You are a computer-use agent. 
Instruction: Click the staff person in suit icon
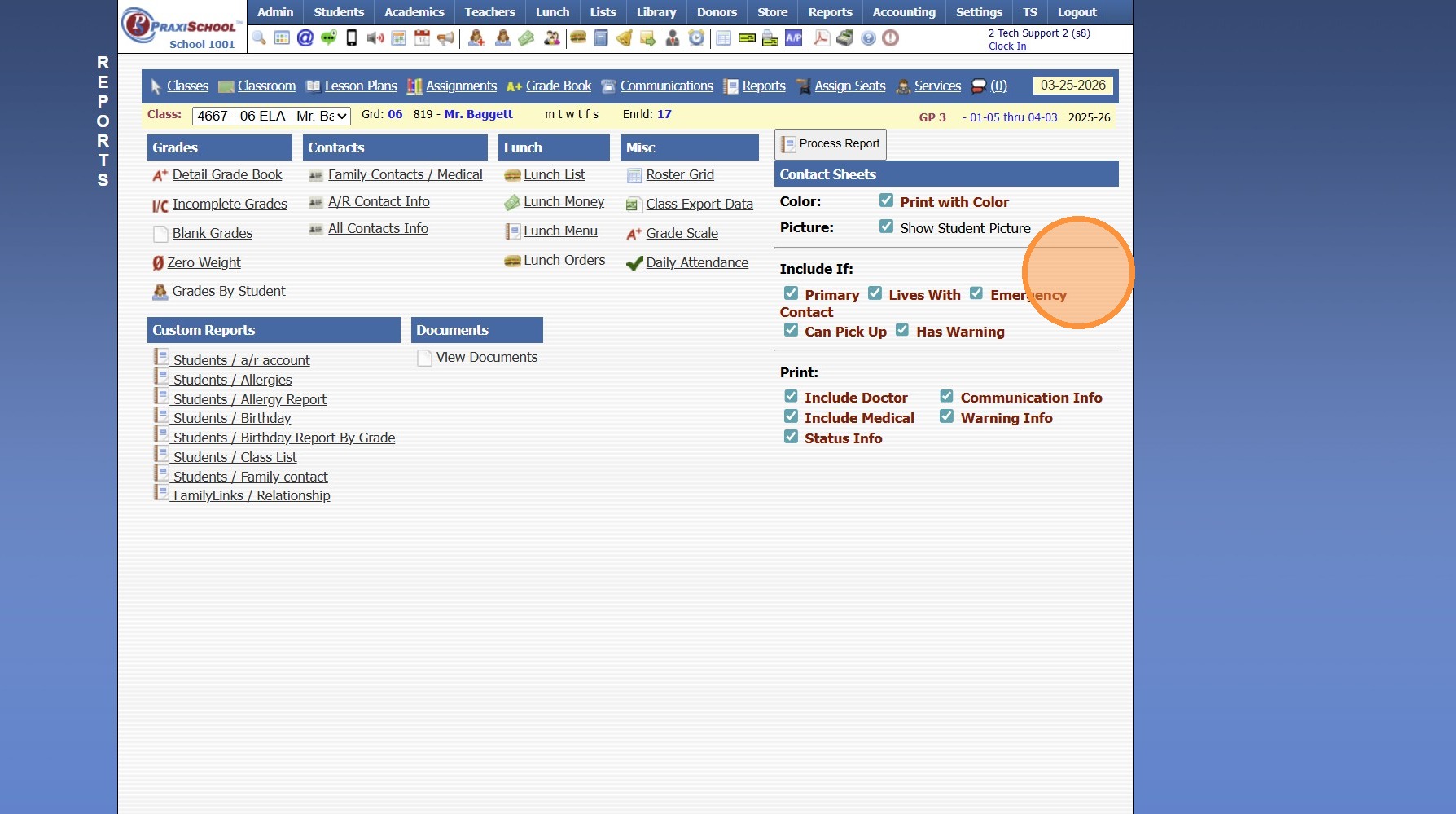(673, 38)
